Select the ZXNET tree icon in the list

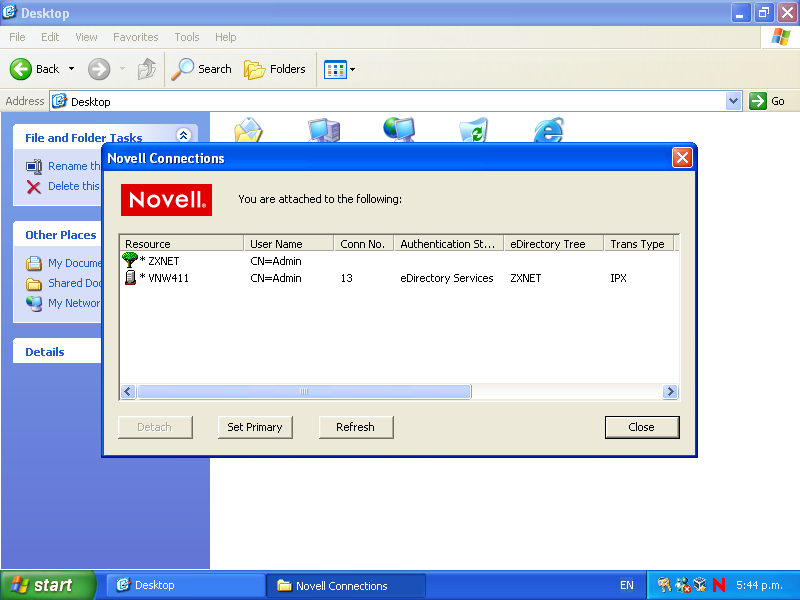pos(130,260)
